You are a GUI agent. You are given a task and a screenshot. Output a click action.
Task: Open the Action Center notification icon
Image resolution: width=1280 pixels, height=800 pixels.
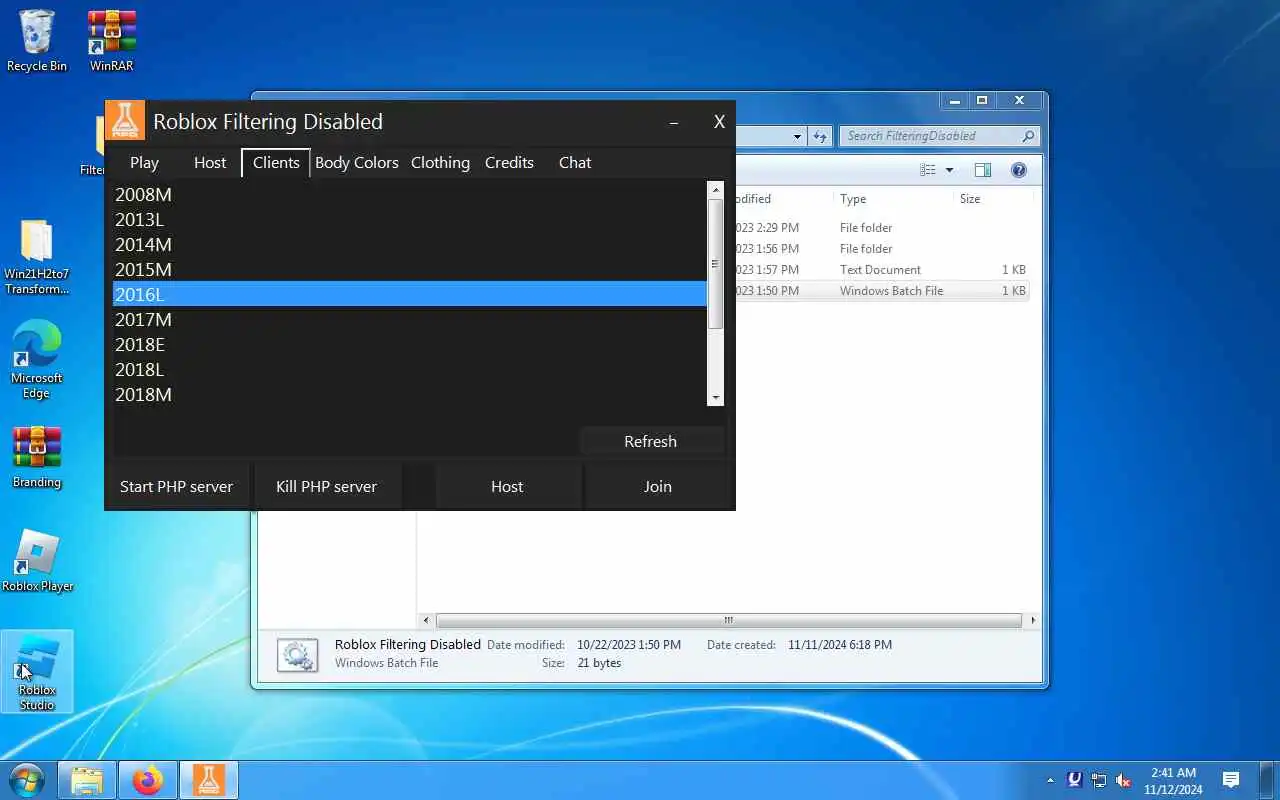coord(1231,780)
